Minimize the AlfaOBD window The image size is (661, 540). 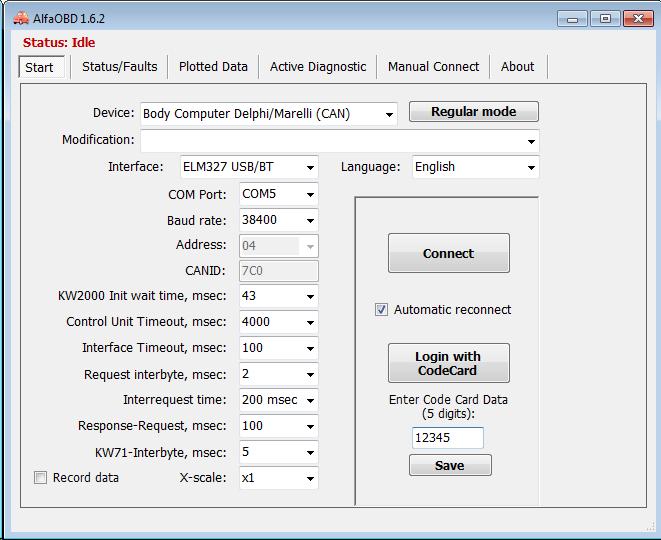click(x=572, y=18)
